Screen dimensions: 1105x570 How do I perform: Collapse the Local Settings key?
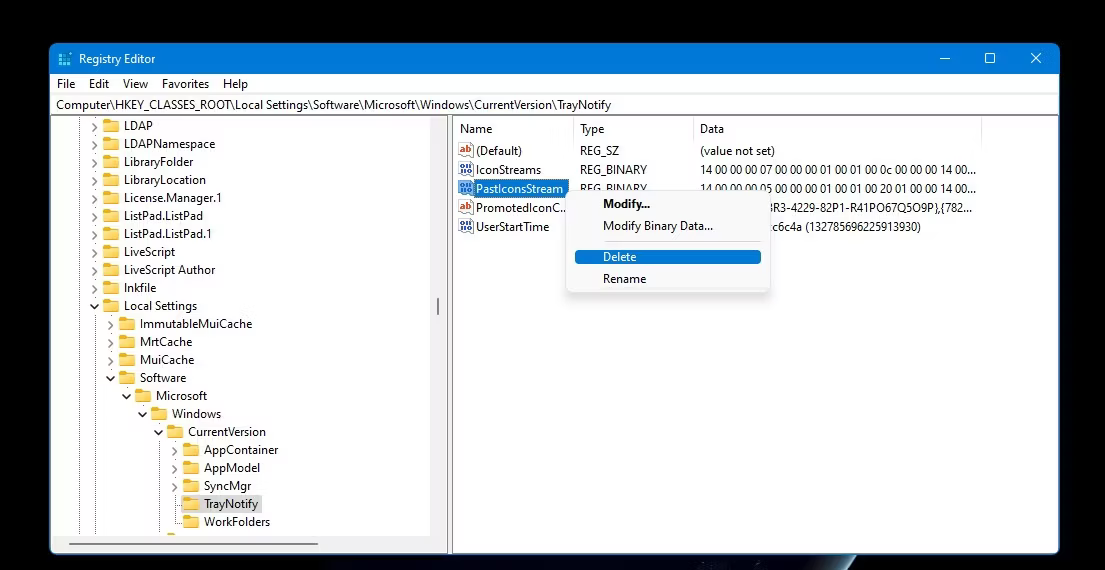coord(94,306)
